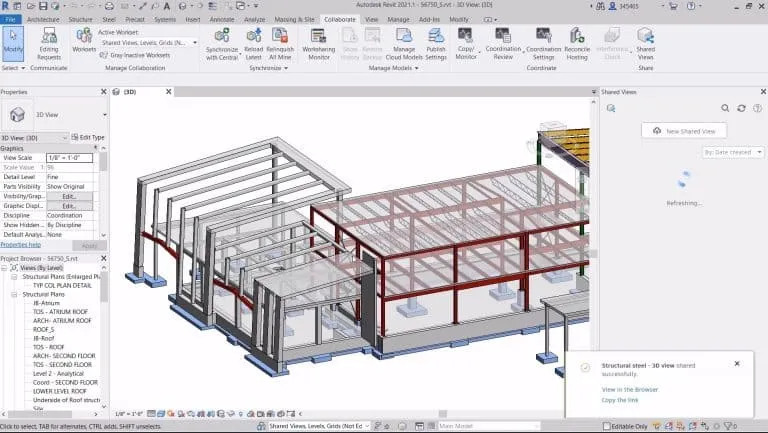Screen dimensions: 768x433
Task: Collapse the Views (By Level) node
Action: 4,268
